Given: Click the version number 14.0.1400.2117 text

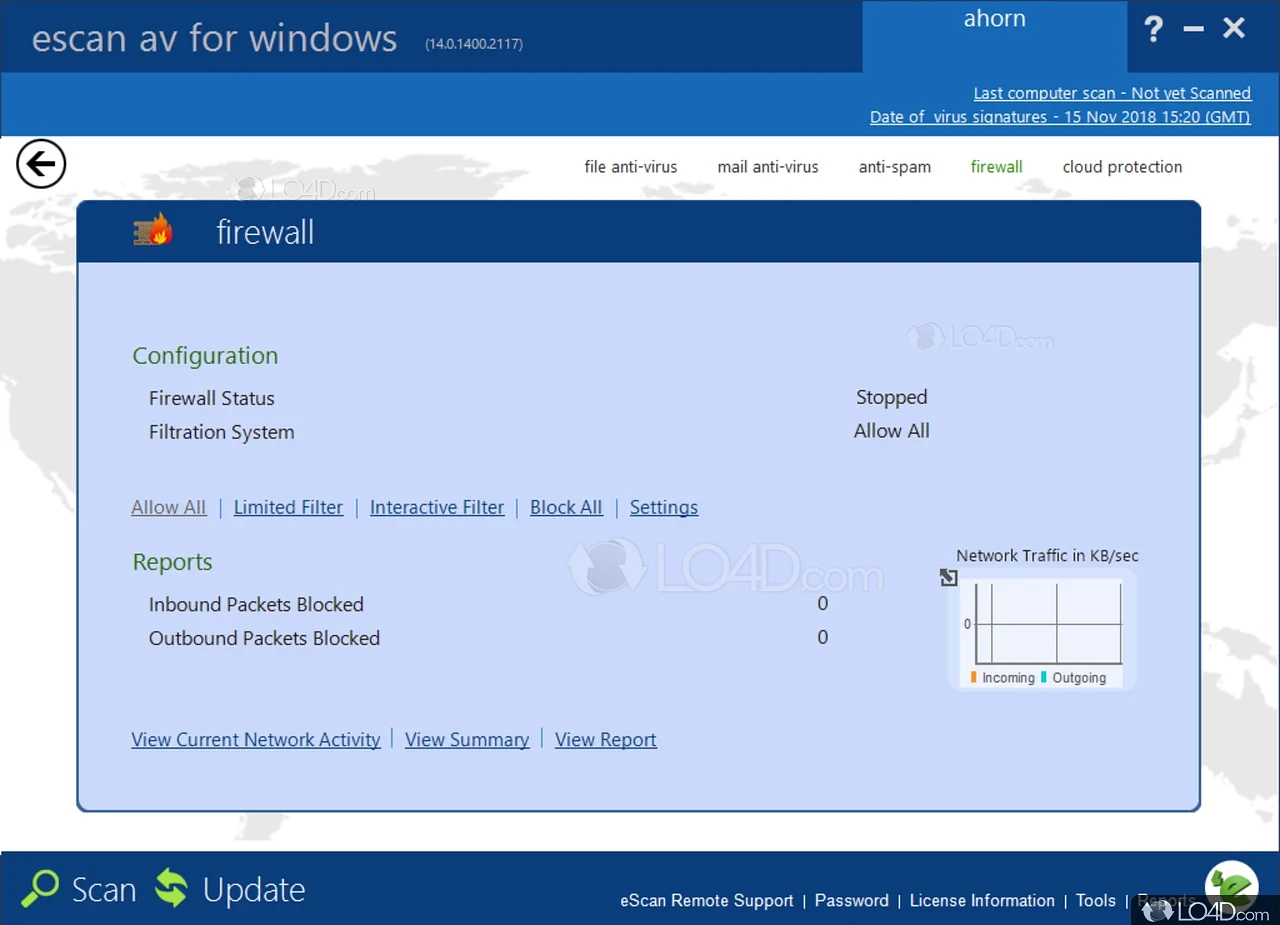Looking at the screenshot, I should [x=474, y=44].
